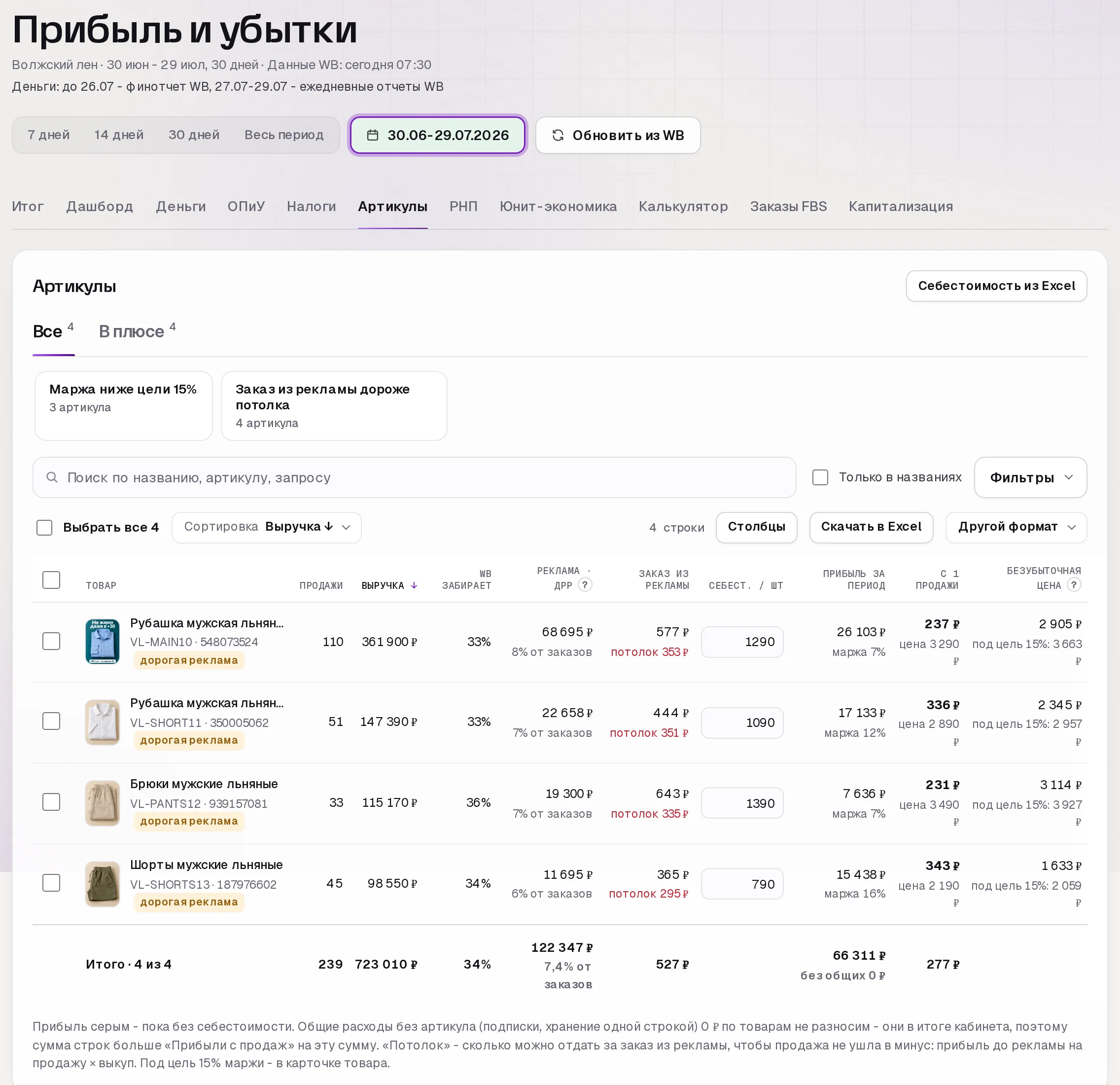Select the Весь период option
The height and width of the screenshot is (1085, 1120).
point(284,135)
